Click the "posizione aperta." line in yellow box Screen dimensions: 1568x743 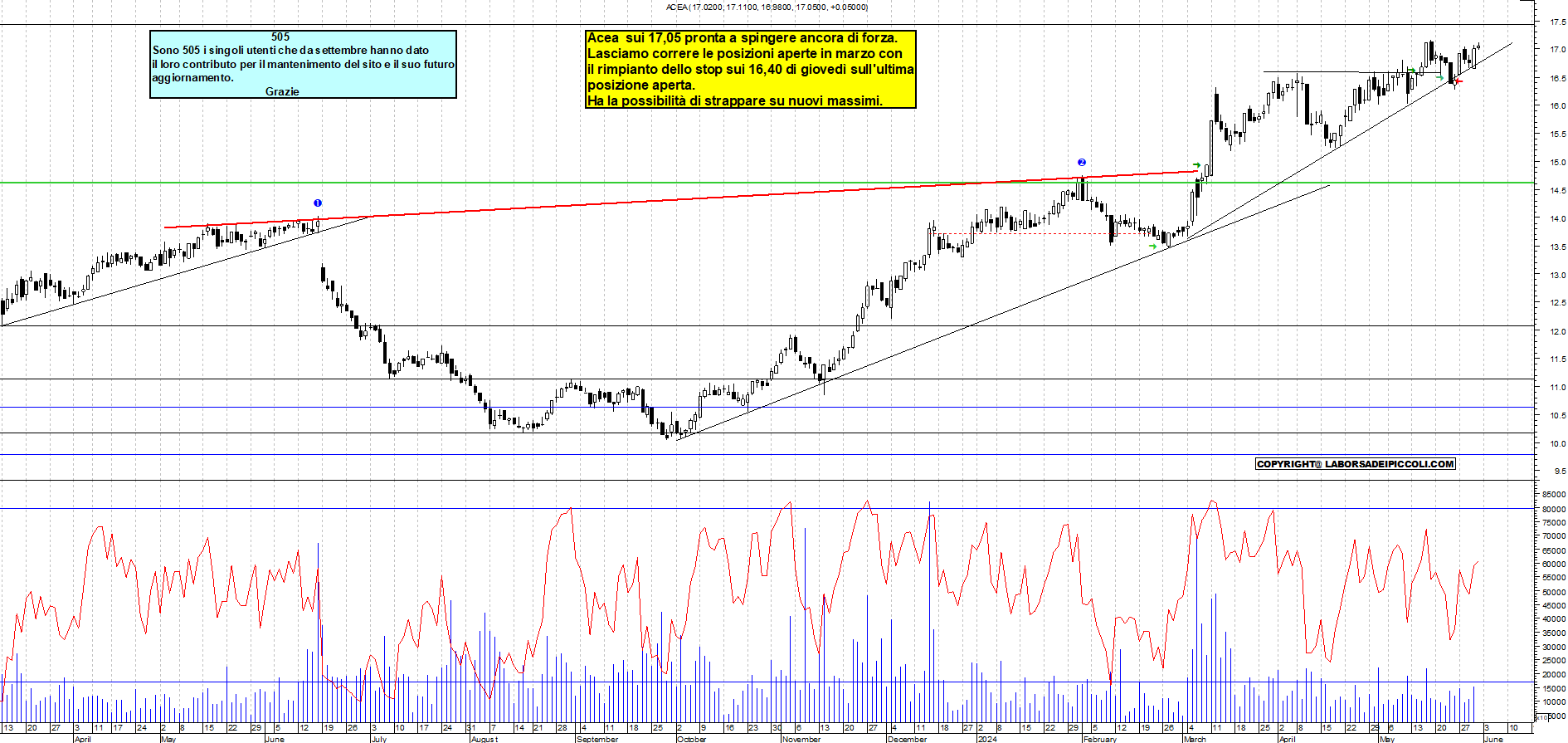coord(641,85)
